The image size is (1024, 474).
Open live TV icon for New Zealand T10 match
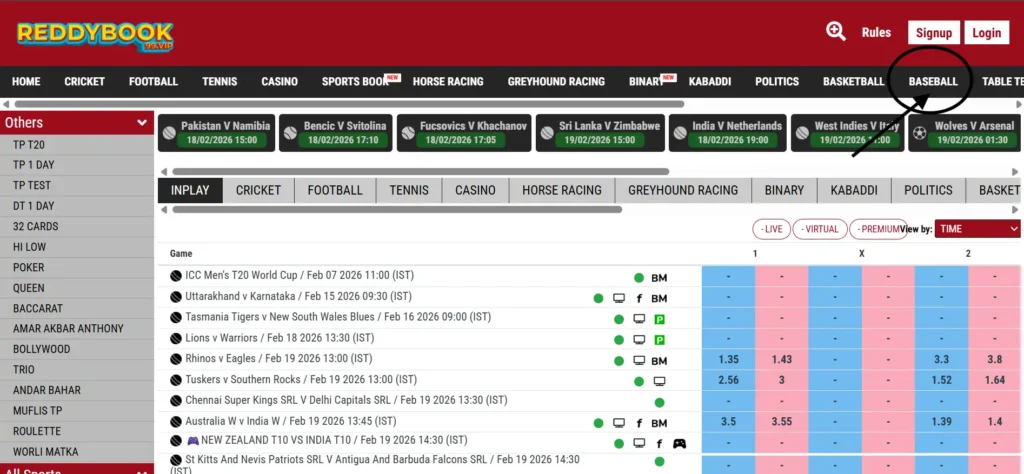tap(639, 443)
